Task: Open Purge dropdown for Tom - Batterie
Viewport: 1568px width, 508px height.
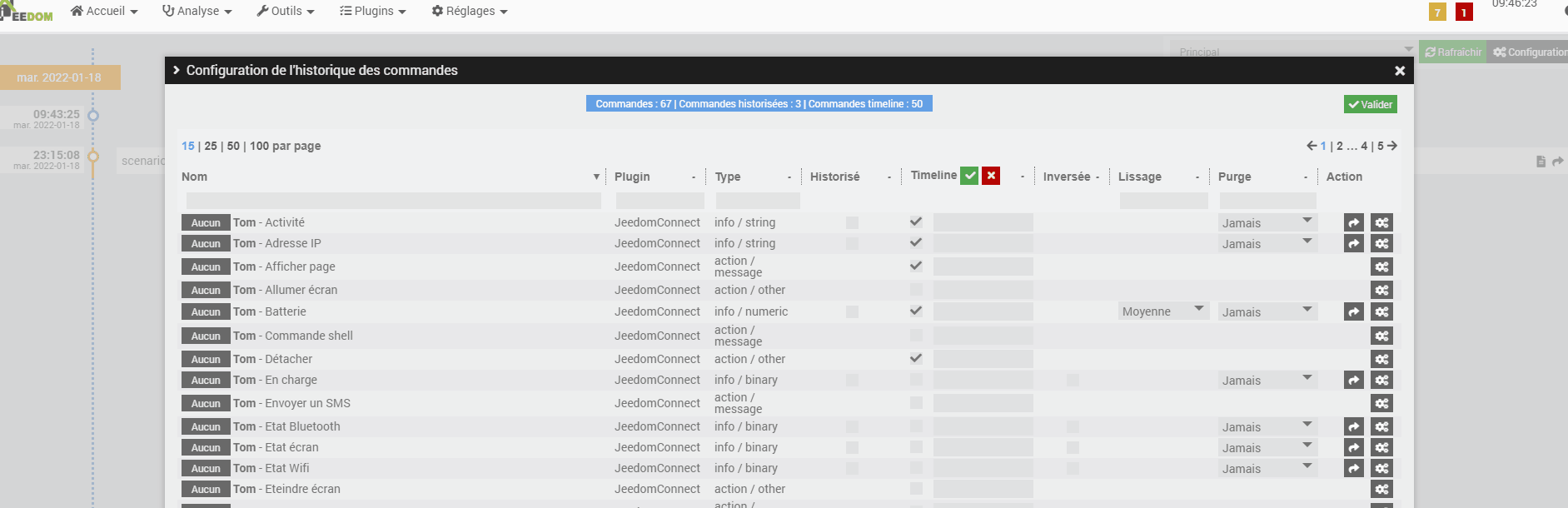Action: (x=1267, y=311)
